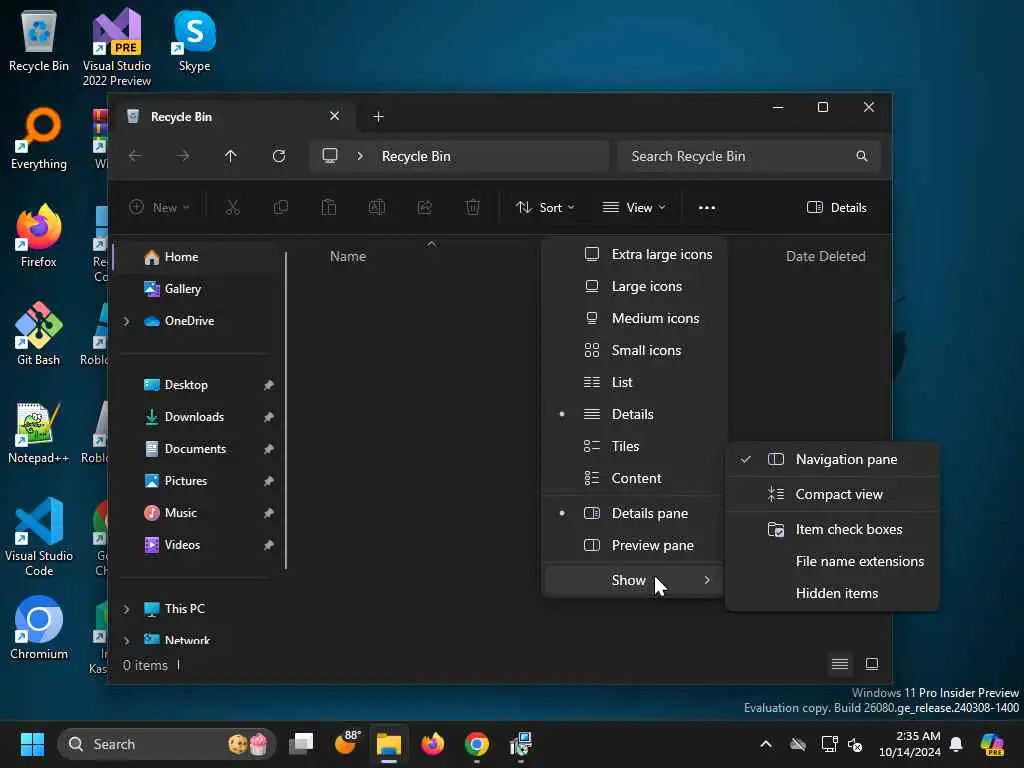The height and width of the screenshot is (768, 1024).
Task: Add a new tab with plus button
Action: coord(378,116)
